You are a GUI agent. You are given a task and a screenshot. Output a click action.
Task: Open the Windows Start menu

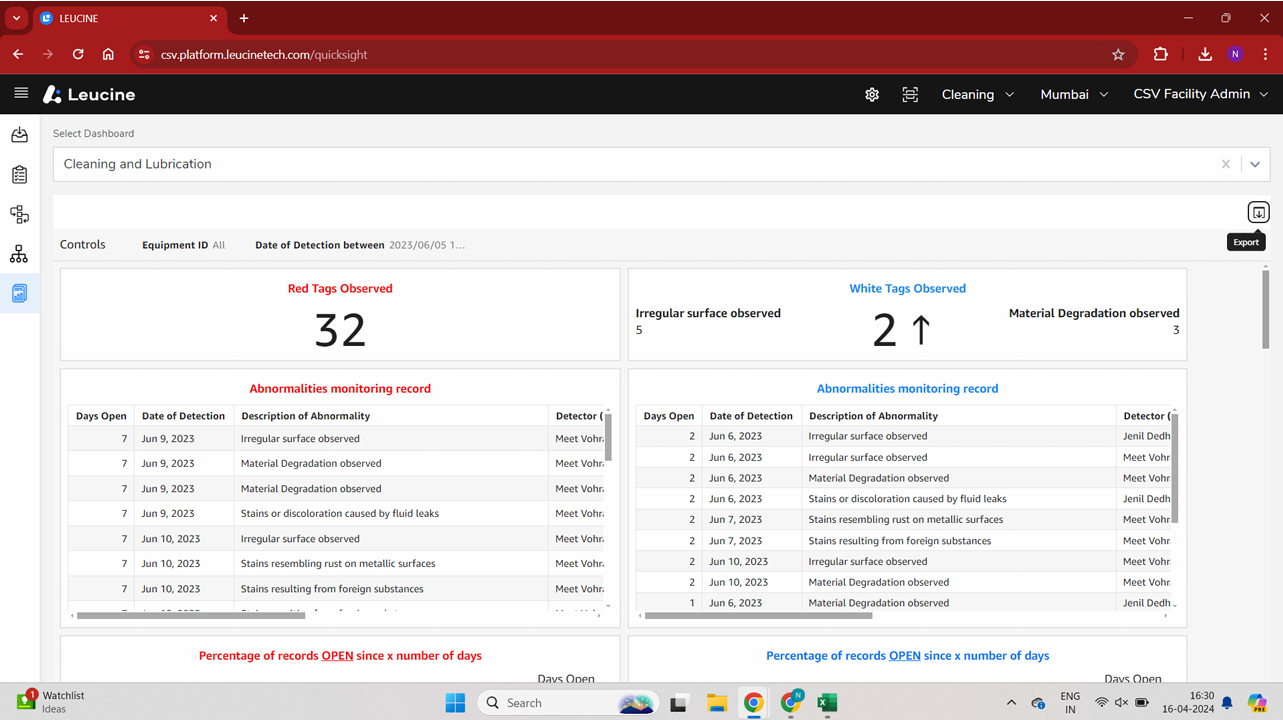(455, 702)
